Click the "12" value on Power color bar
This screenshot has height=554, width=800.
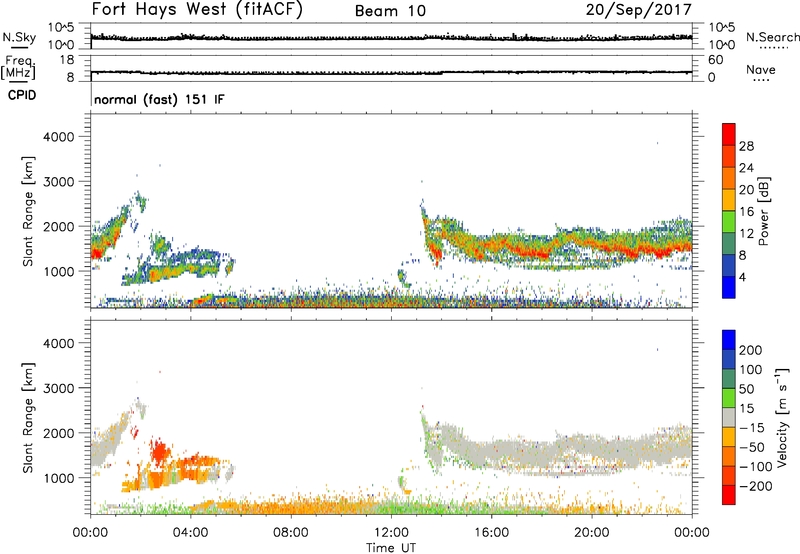[x=746, y=234]
